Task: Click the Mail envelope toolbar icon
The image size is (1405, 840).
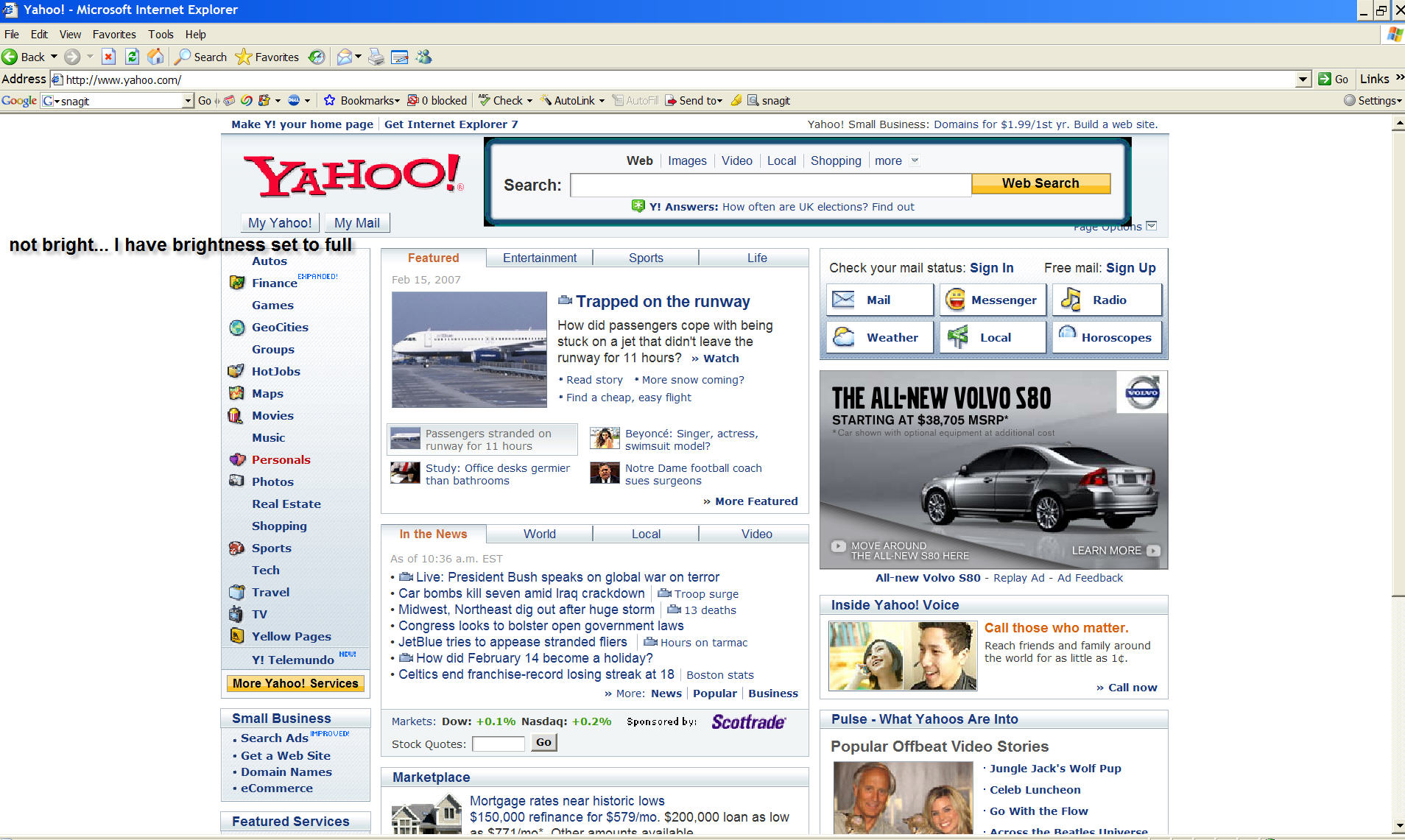Action: [344, 57]
